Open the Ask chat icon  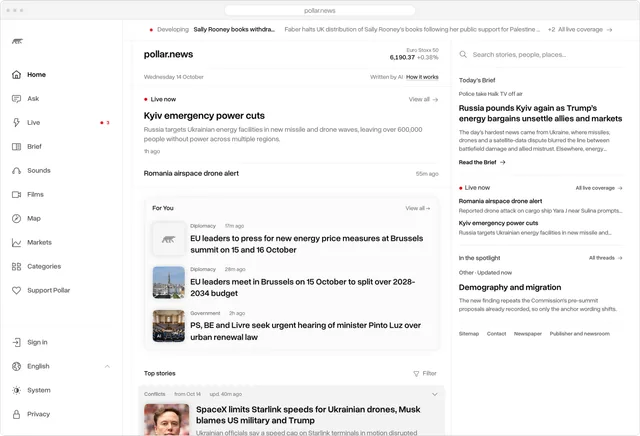pos(16,99)
